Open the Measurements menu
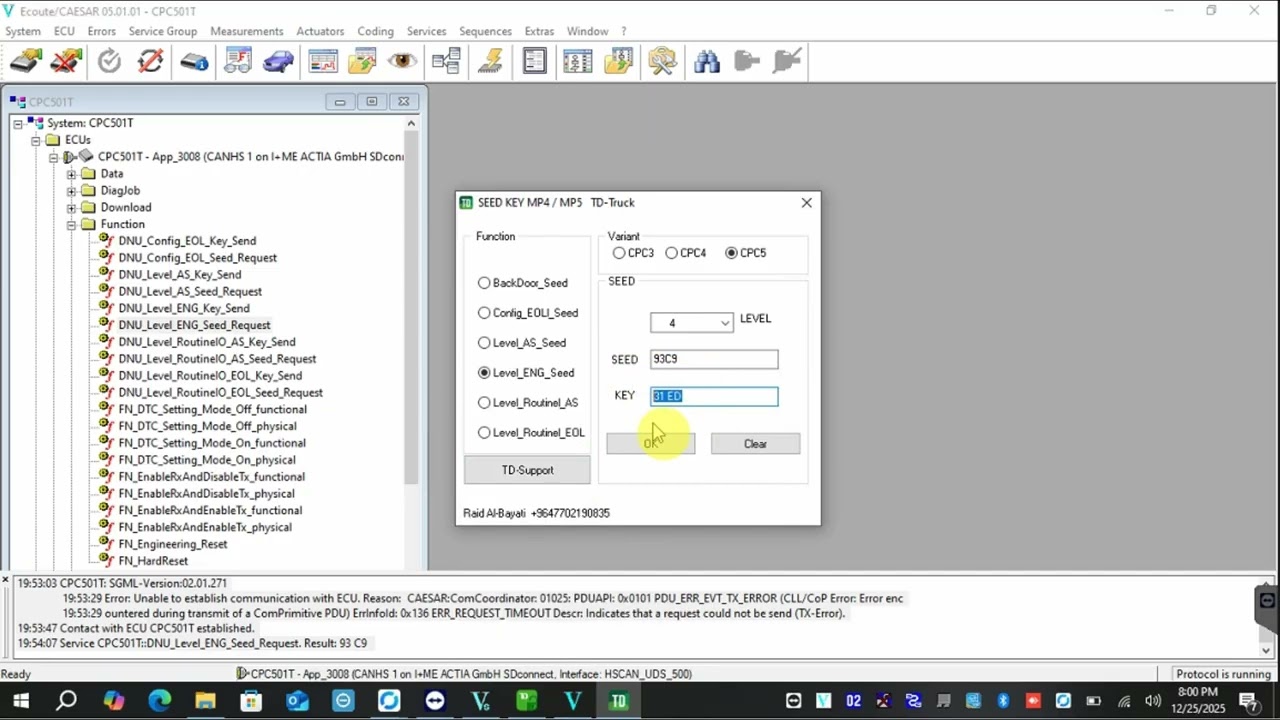Viewport: 1280px width, 720px height. (247, 31)
